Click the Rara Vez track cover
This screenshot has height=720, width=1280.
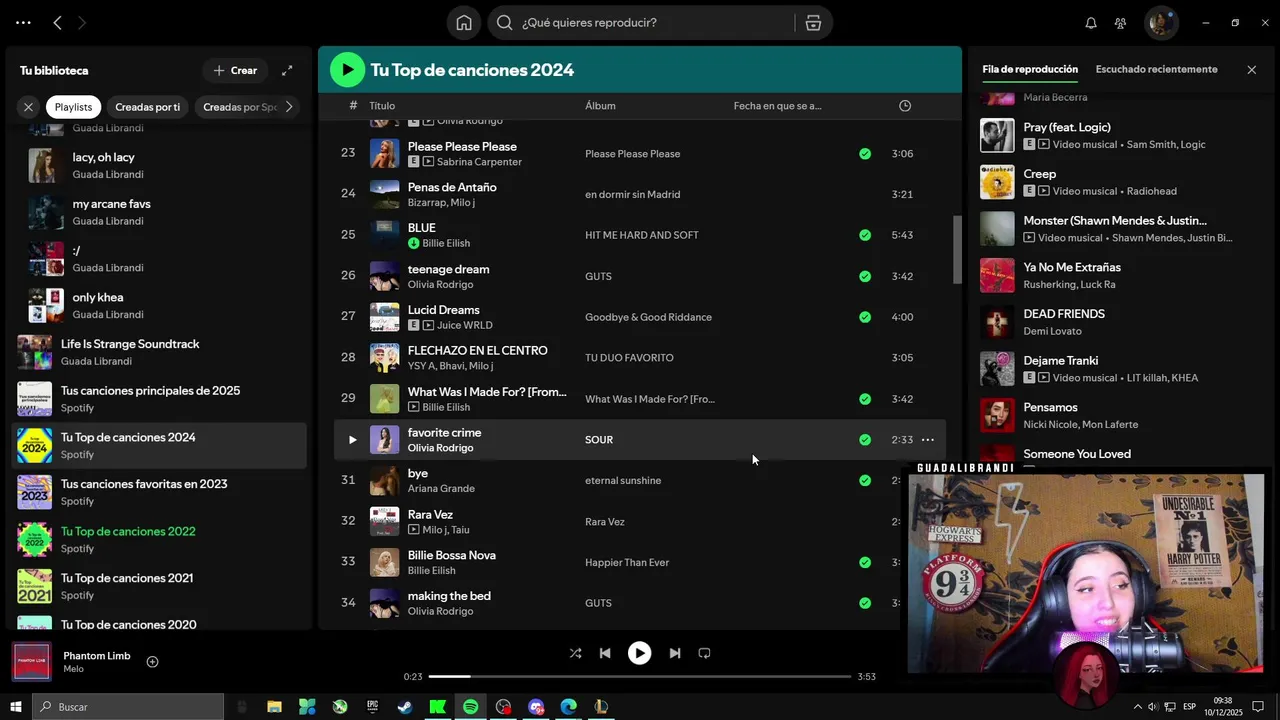point(384,521)
